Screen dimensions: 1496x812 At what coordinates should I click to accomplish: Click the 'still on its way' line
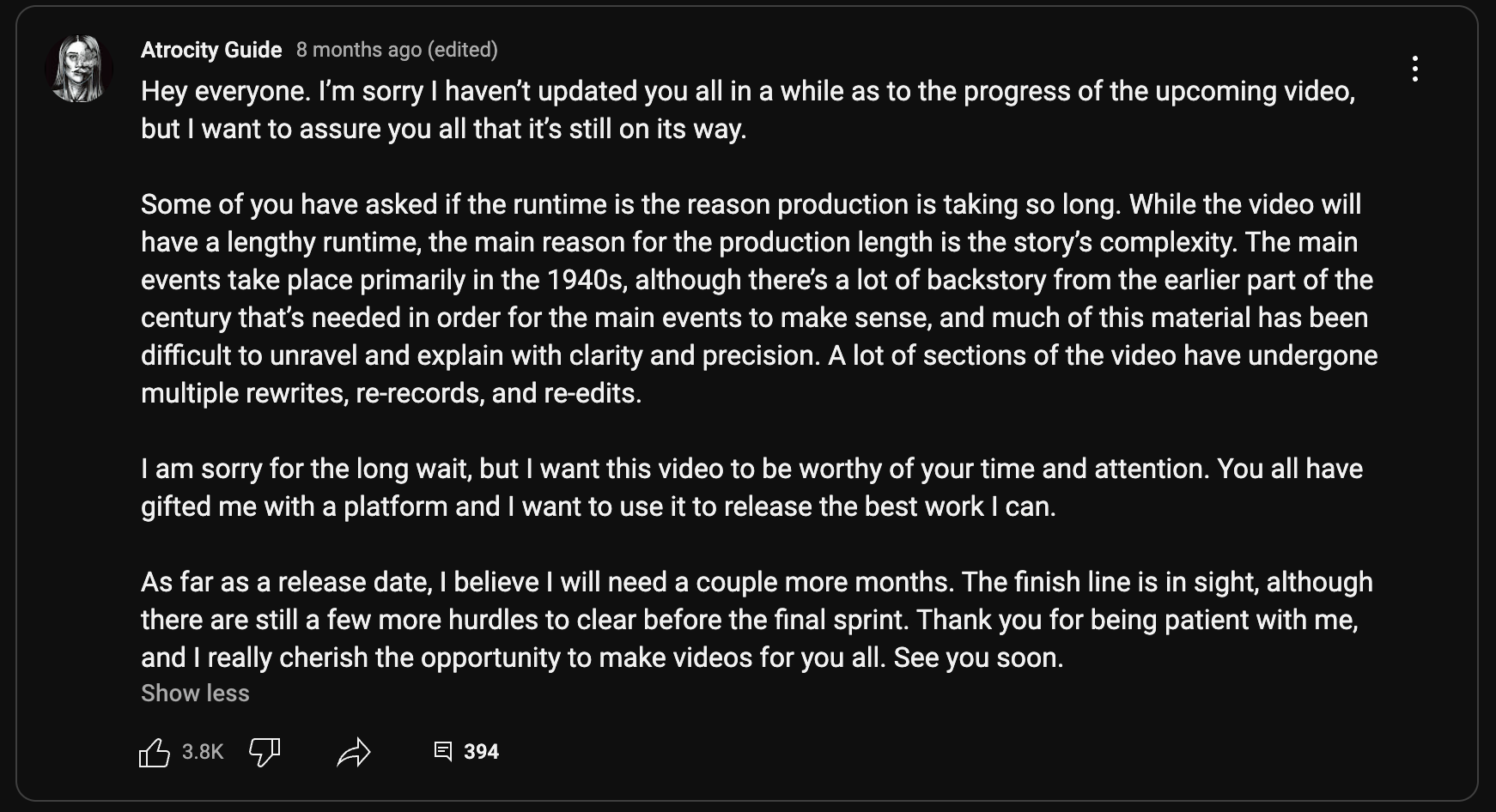point(444,129)
